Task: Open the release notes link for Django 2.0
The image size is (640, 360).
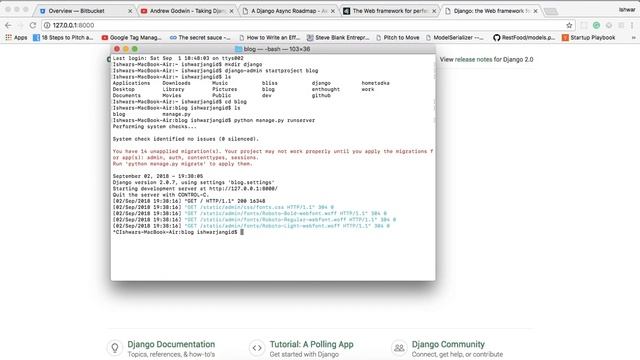Action: 473,60
